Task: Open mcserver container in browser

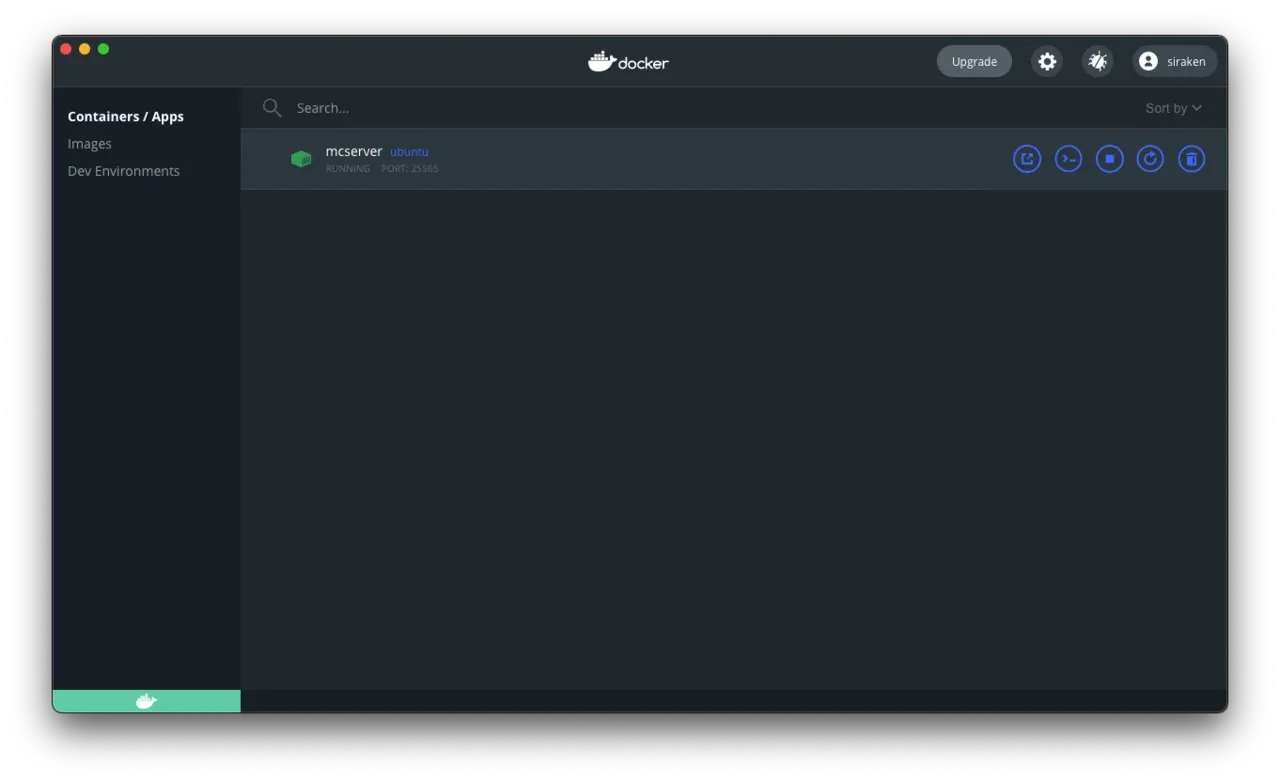Action: pyautogui.click(x=1027, y=158)
